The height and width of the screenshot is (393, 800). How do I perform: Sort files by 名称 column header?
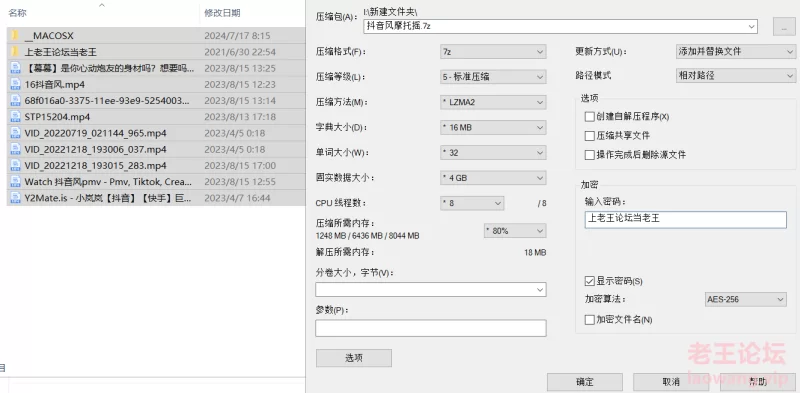(17, 13)
